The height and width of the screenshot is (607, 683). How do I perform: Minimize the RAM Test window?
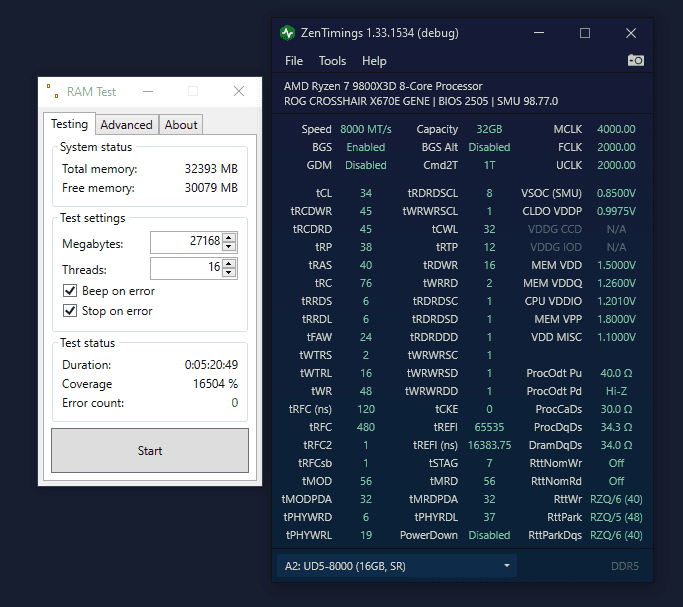coord(148,91)
